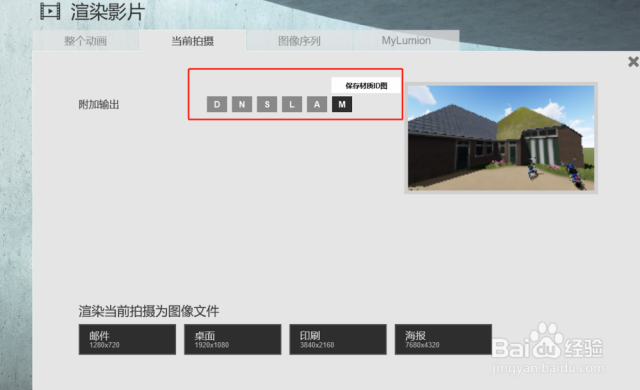This screenshot has height=390, width=640.
Task: Toggle the S additional output
Action: point(267,104)
